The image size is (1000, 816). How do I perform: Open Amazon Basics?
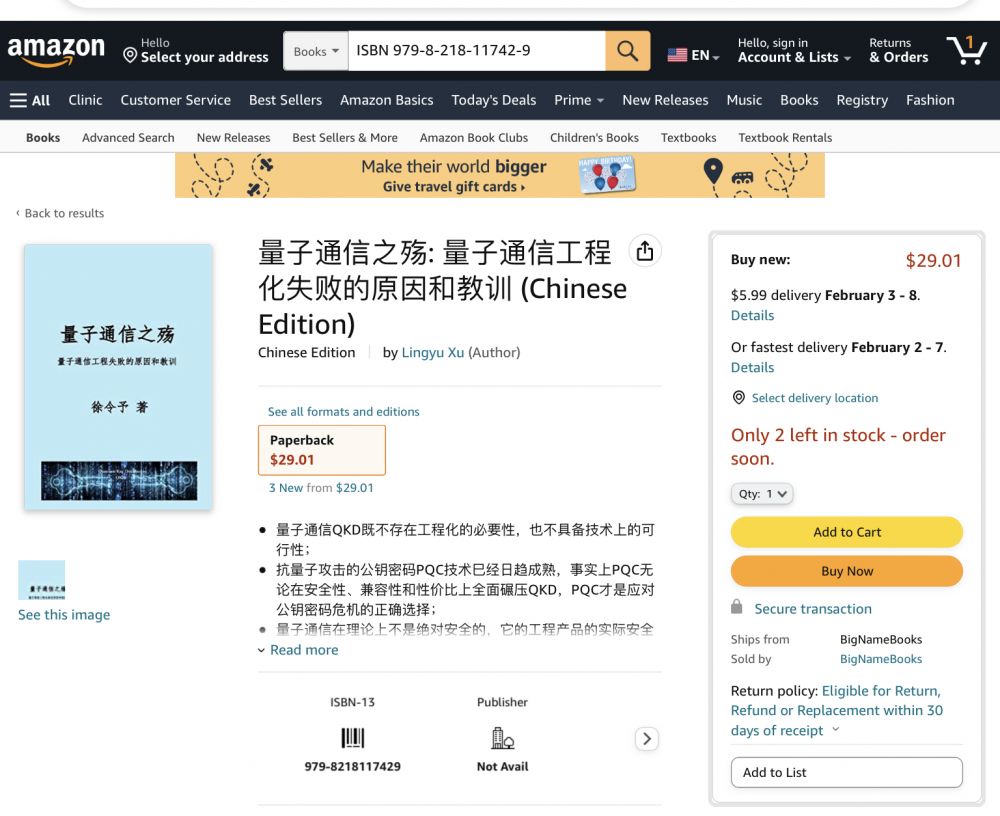click(x=386, y=100)
